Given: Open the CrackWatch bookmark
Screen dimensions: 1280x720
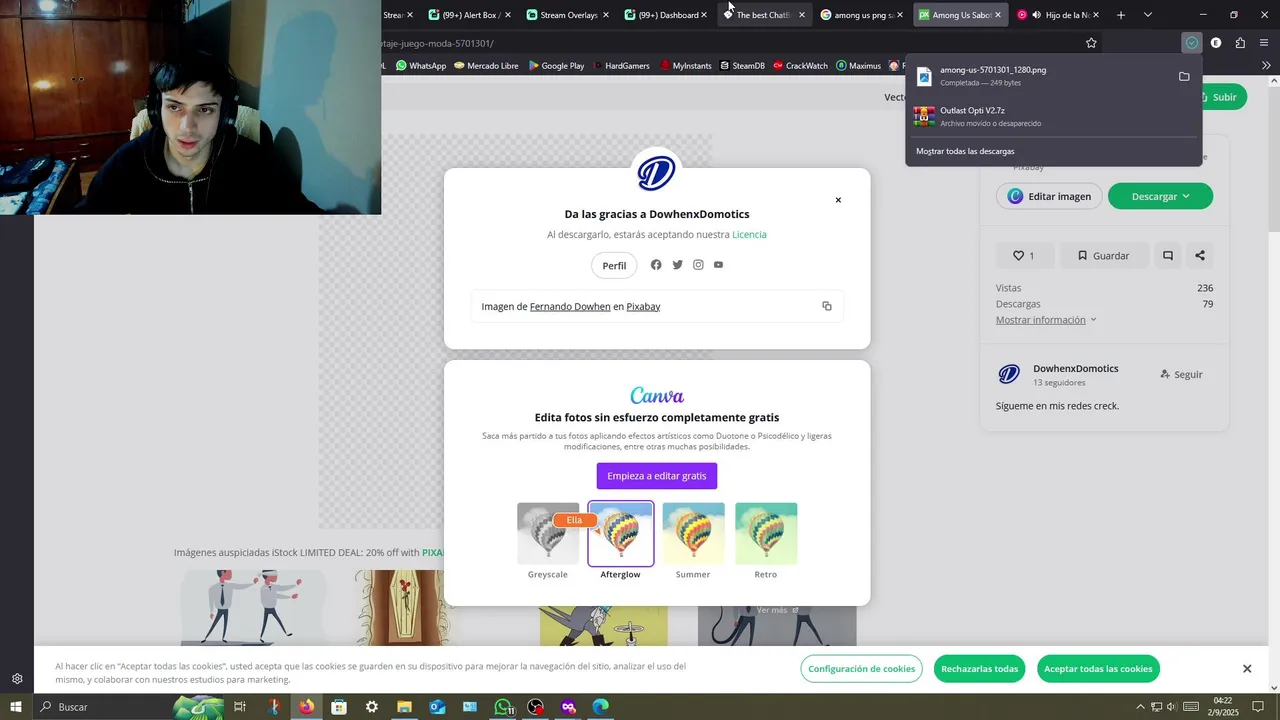Looking at the screenshot, I should tap(800, 65).
